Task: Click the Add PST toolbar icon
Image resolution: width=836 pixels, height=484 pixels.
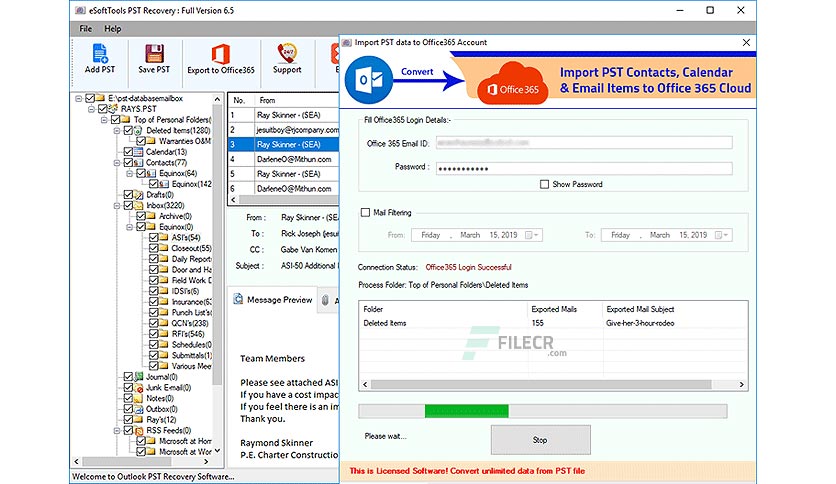Action: click(100, 53)
